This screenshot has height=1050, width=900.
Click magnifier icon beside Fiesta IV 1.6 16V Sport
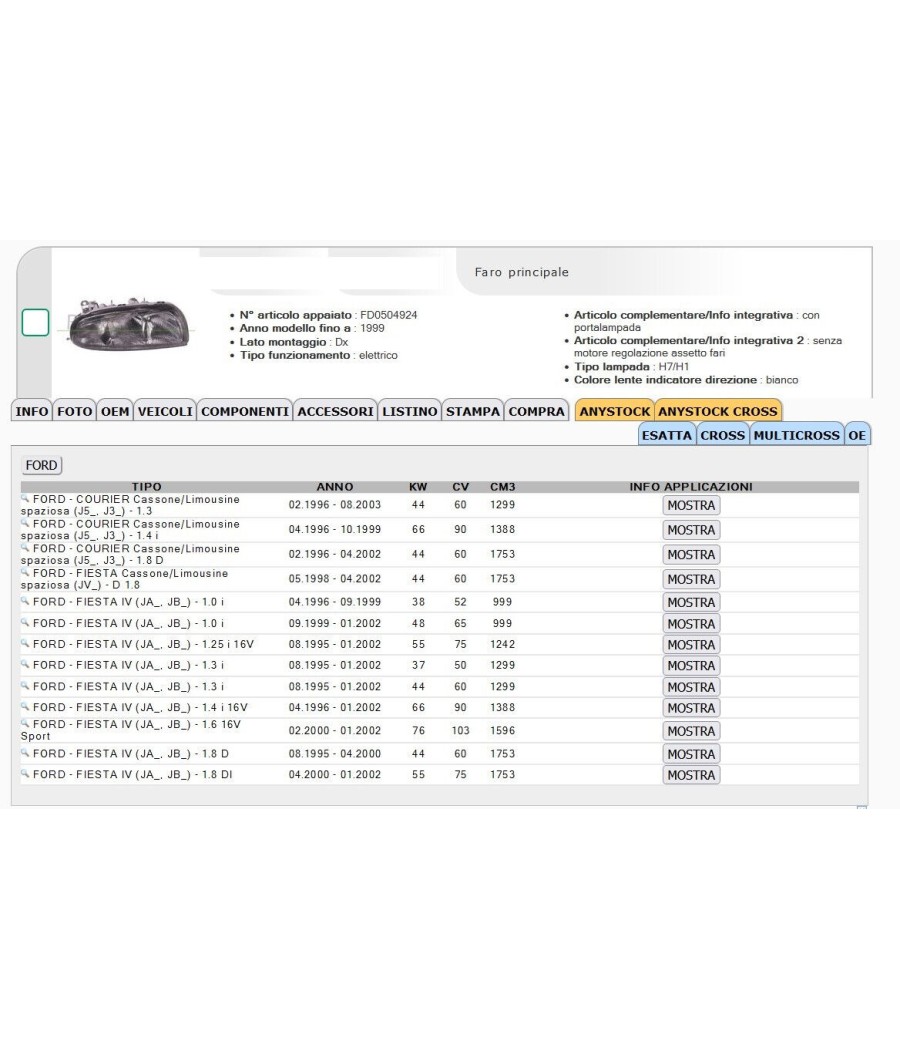[25, 723]
